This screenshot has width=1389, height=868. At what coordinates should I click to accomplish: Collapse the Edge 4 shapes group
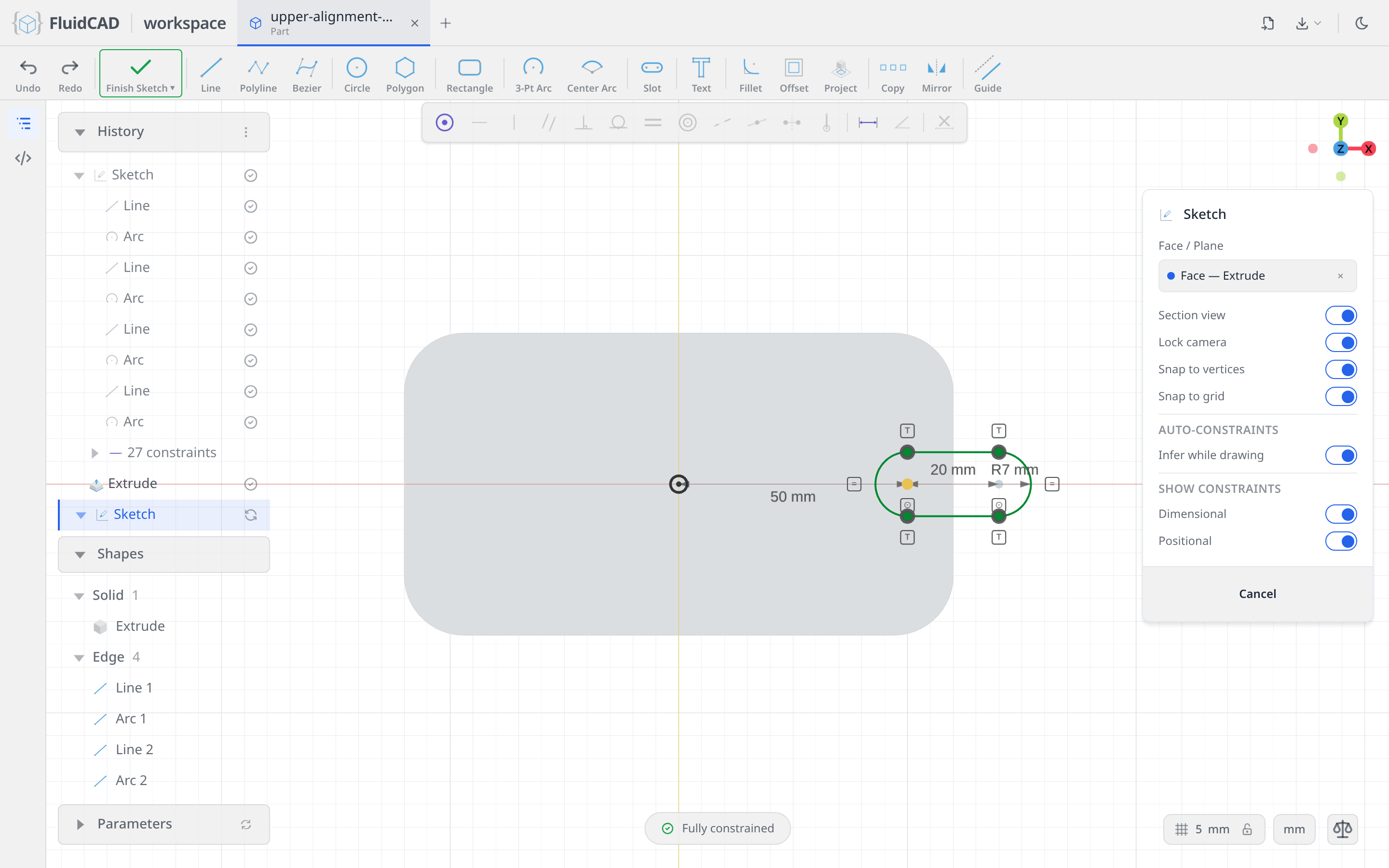tap(79, 657)
